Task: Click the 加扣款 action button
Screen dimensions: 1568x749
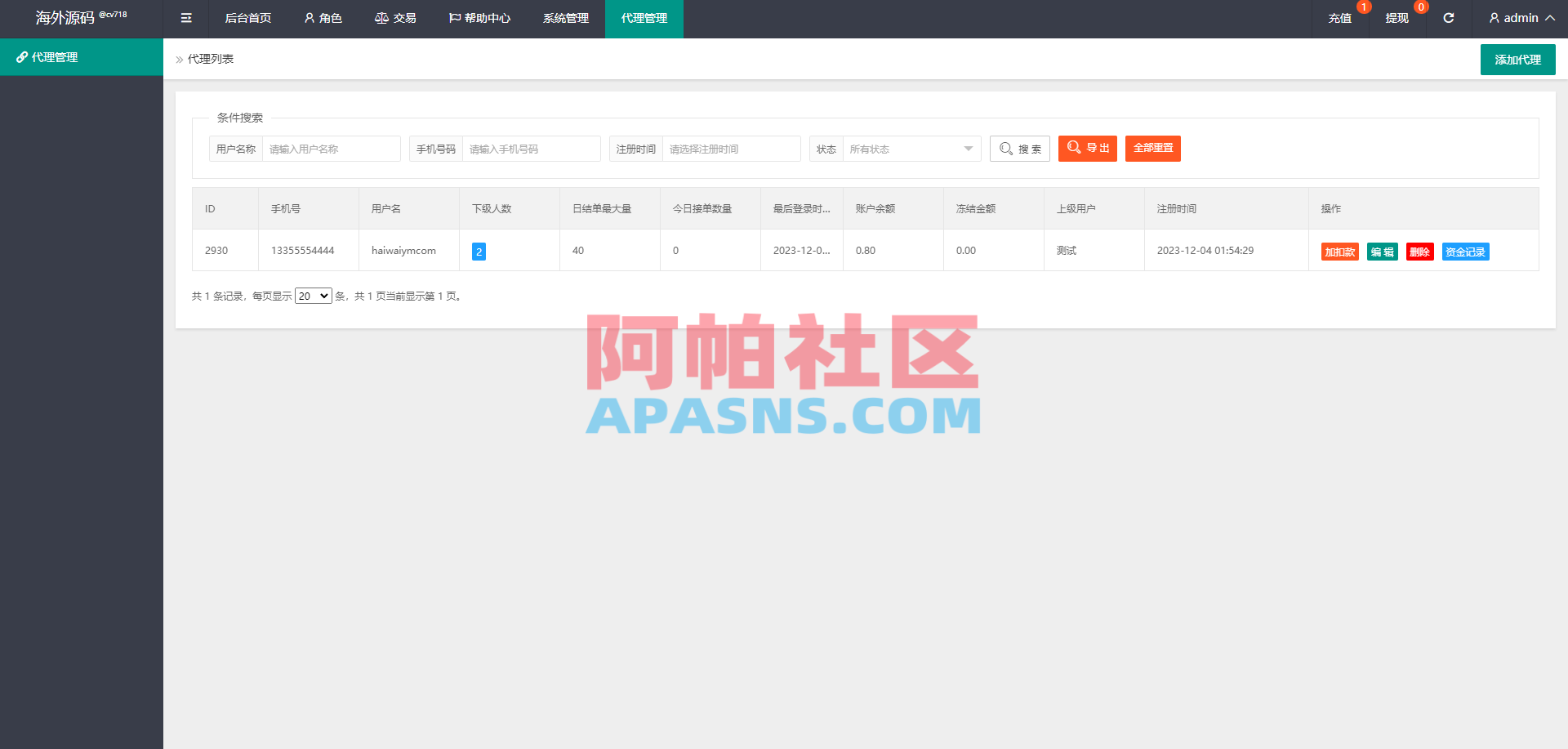Action: tap(1339, 252)
